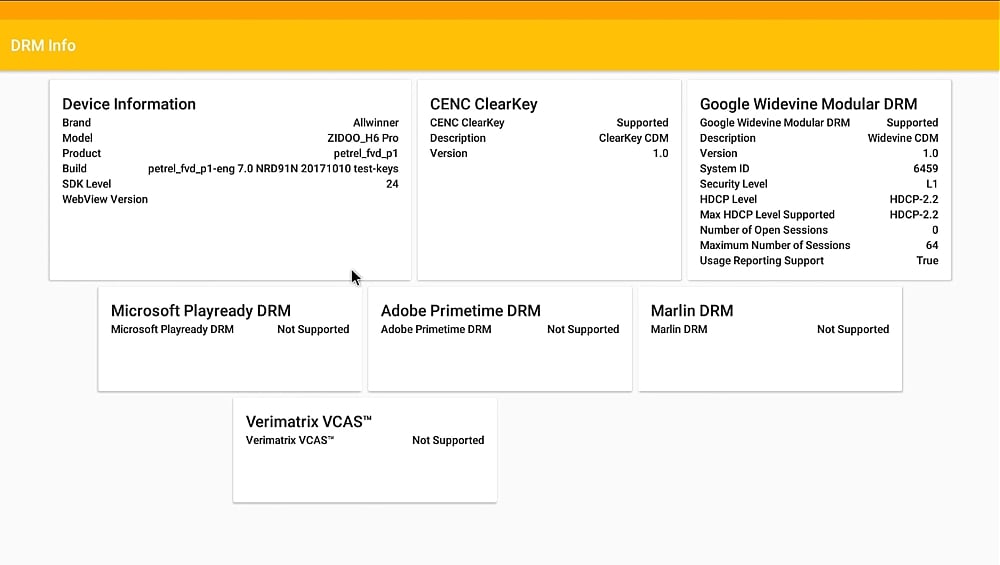Image resolution: width=1000 pixels, height=565 pixels.
Task: Click the Security Level value L1
Action: tap(932, 184)
